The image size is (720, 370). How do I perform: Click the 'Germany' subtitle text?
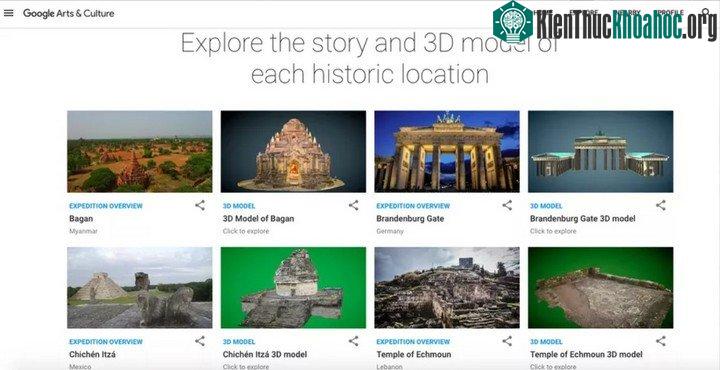(389, 231)
